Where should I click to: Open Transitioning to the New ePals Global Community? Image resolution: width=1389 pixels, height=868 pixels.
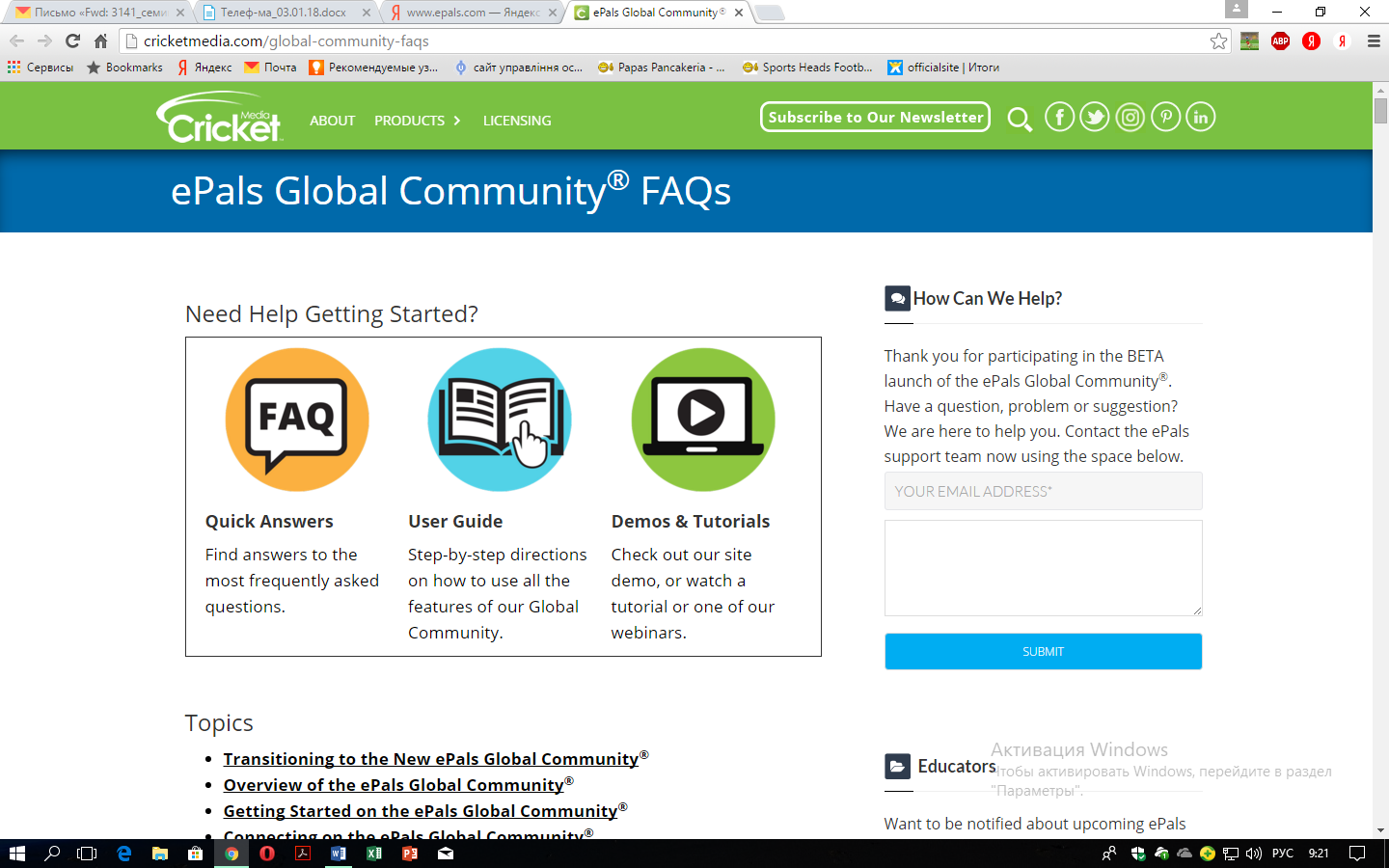[430, 759]
